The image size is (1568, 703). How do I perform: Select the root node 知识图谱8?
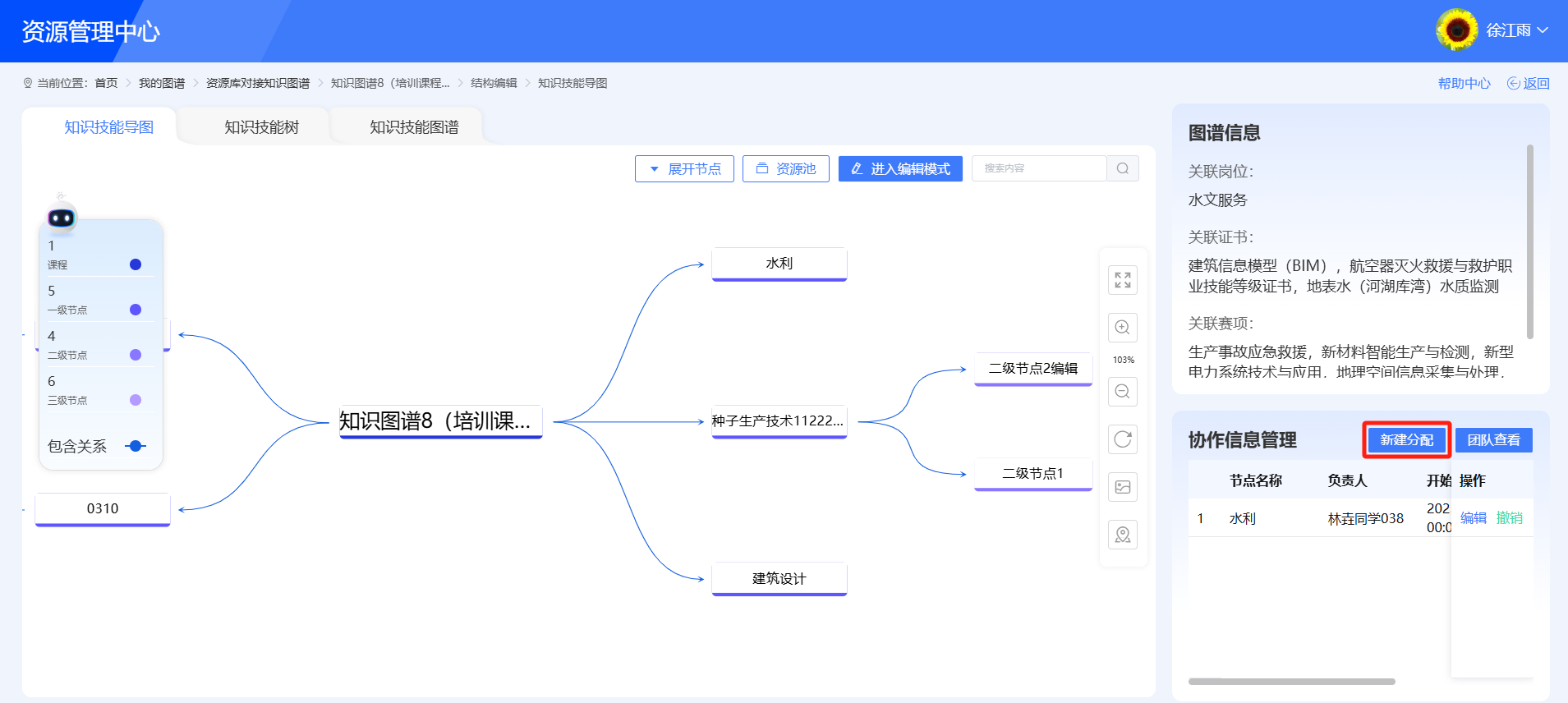(441, 422)
